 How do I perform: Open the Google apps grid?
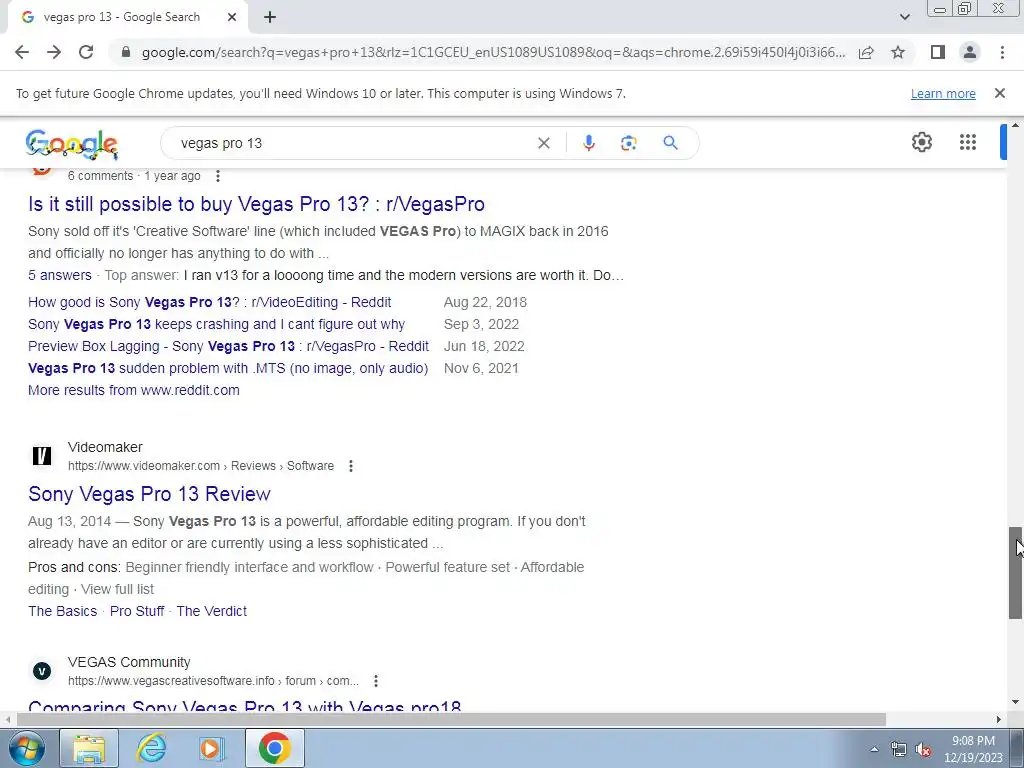(x=968, y=142)
